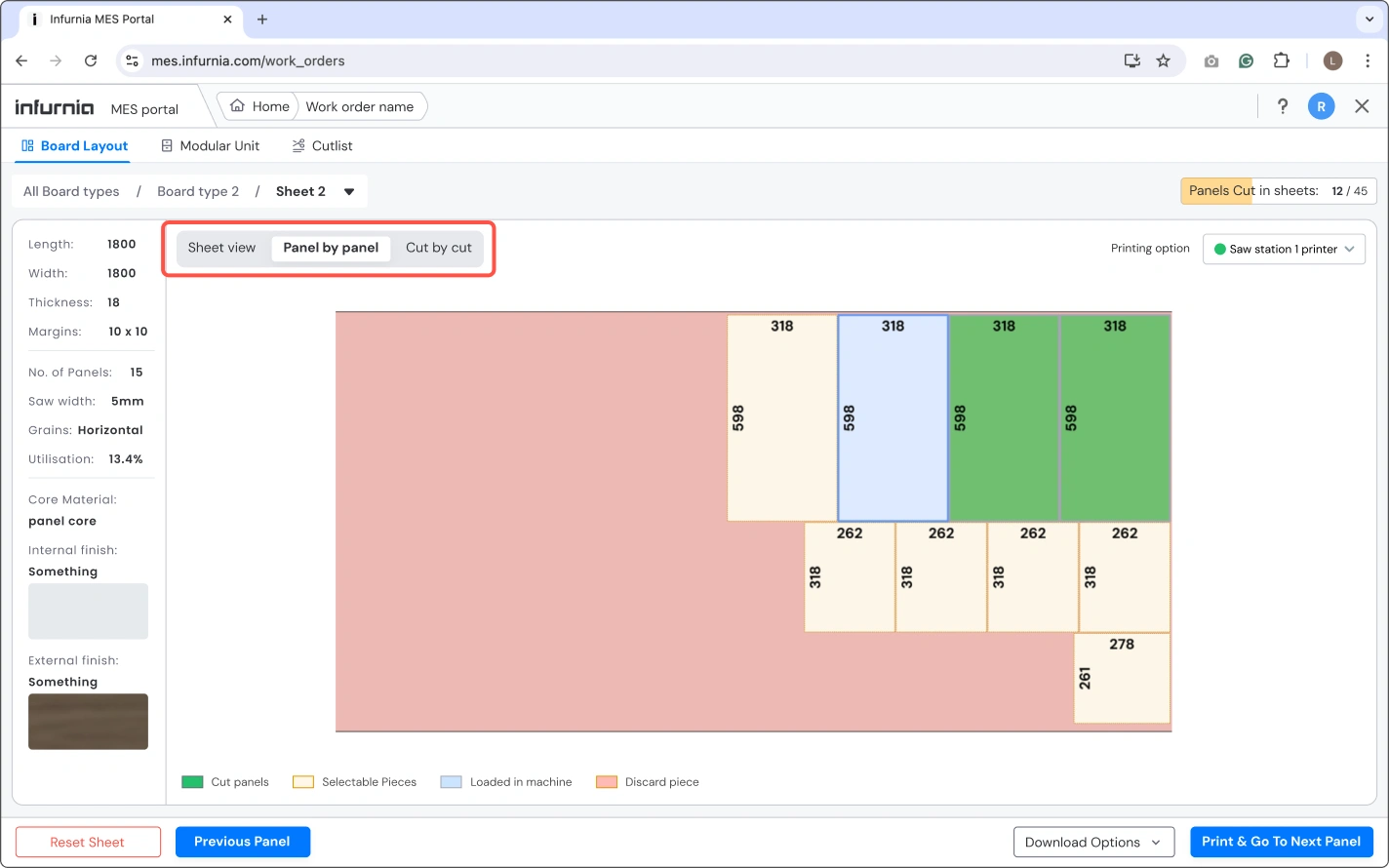
Task: Select the cream-colored 318 x 598 panel
Action: (x=782, y=417)
